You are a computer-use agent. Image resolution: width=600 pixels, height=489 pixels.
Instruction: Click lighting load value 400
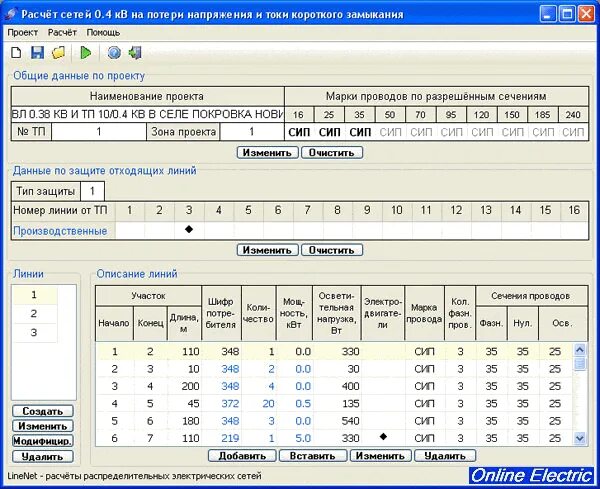point(350,386)
